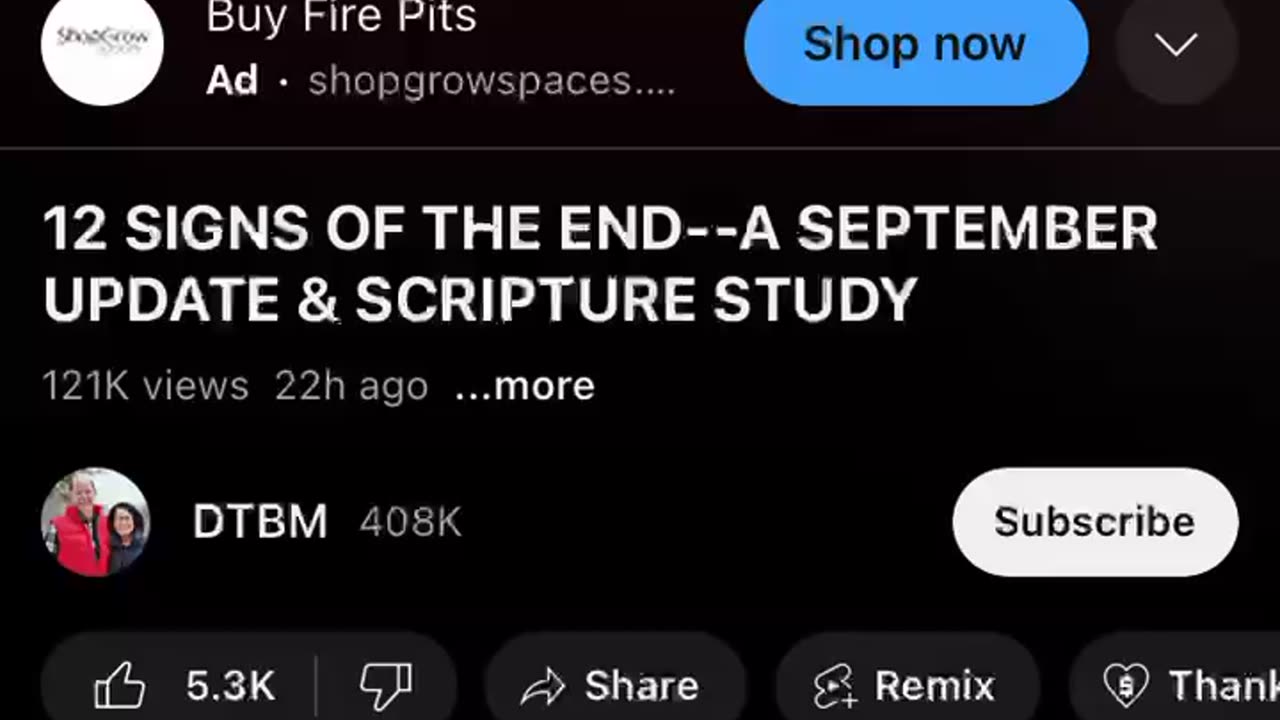Tap the Buy Fire Pits ad title

tap(341, 17)
